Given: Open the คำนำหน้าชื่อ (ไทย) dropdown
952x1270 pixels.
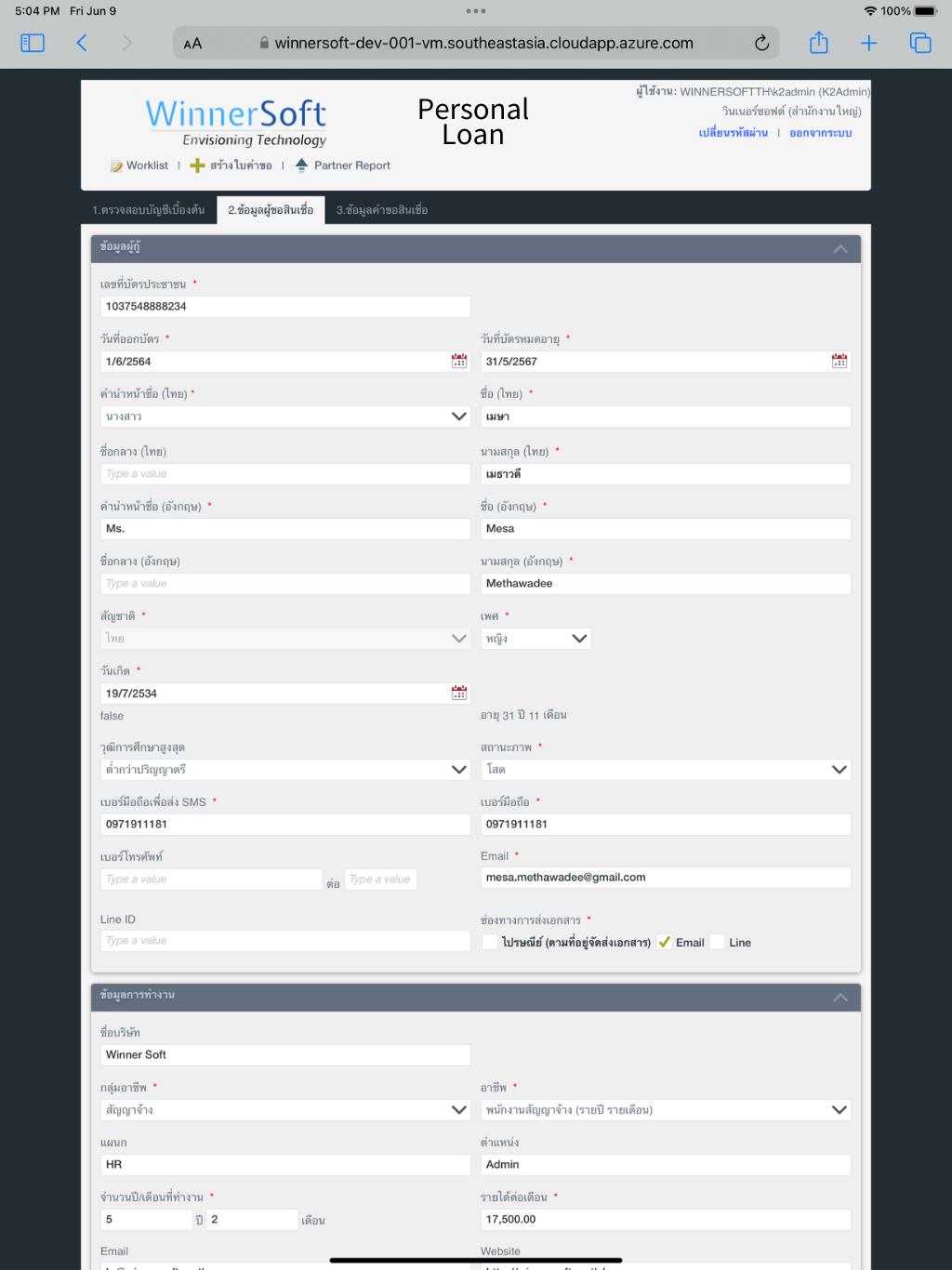Looking at the screenshot, I should (285, 417).
